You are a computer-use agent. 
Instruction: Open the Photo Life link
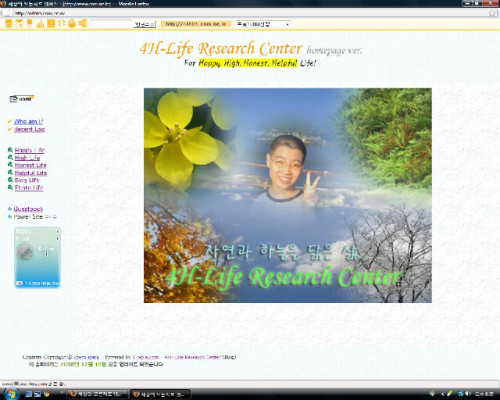pos(29,188)
